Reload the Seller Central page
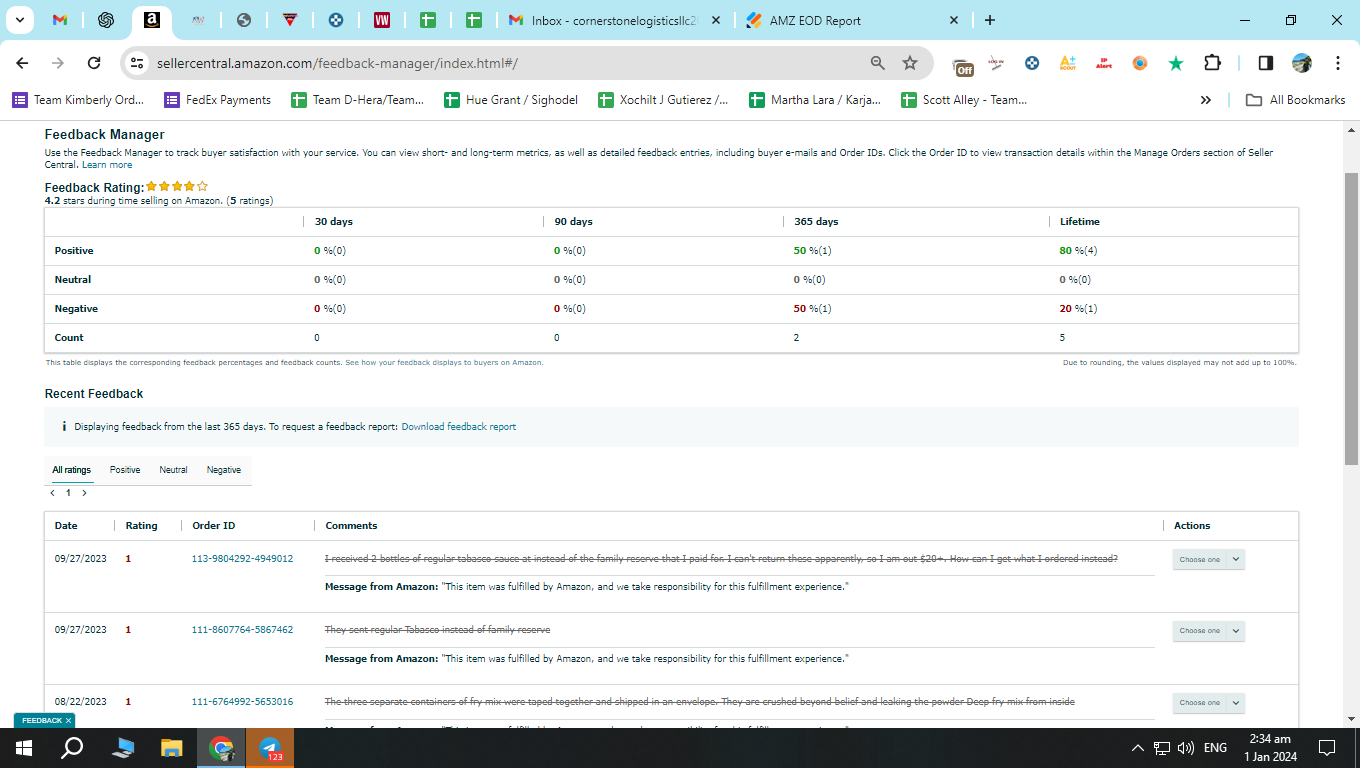Image resolution: width=1360 pixels, height=768 pixels. (x=94, y=63)
